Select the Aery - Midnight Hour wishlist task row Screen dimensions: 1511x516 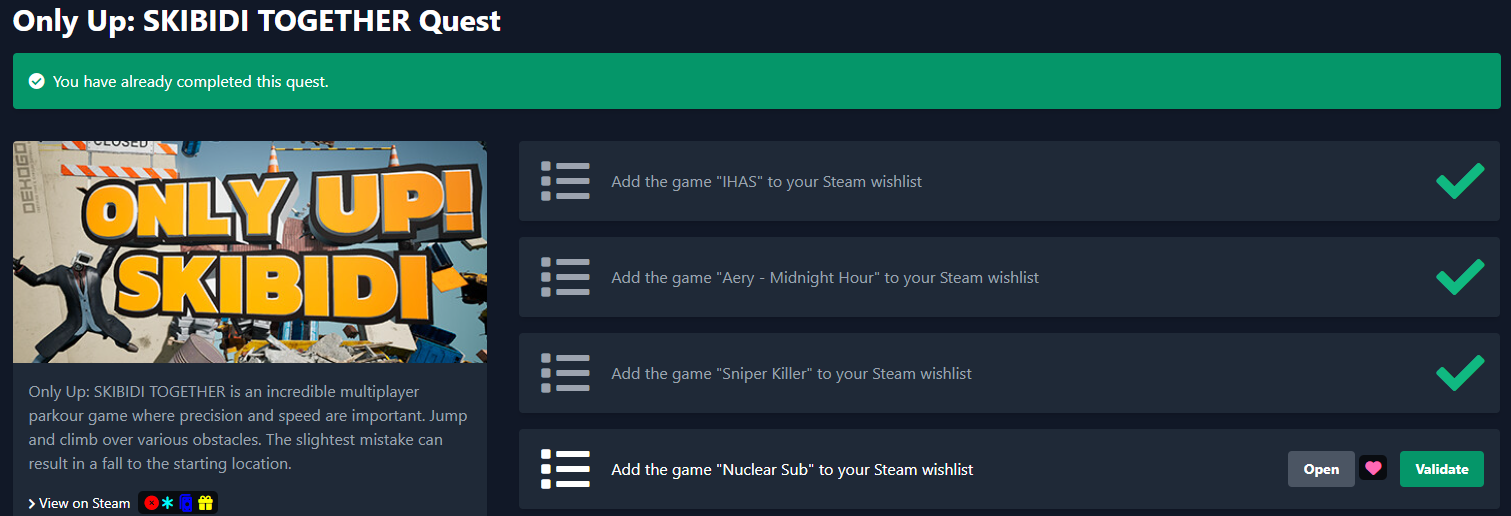click(1009, 277)
